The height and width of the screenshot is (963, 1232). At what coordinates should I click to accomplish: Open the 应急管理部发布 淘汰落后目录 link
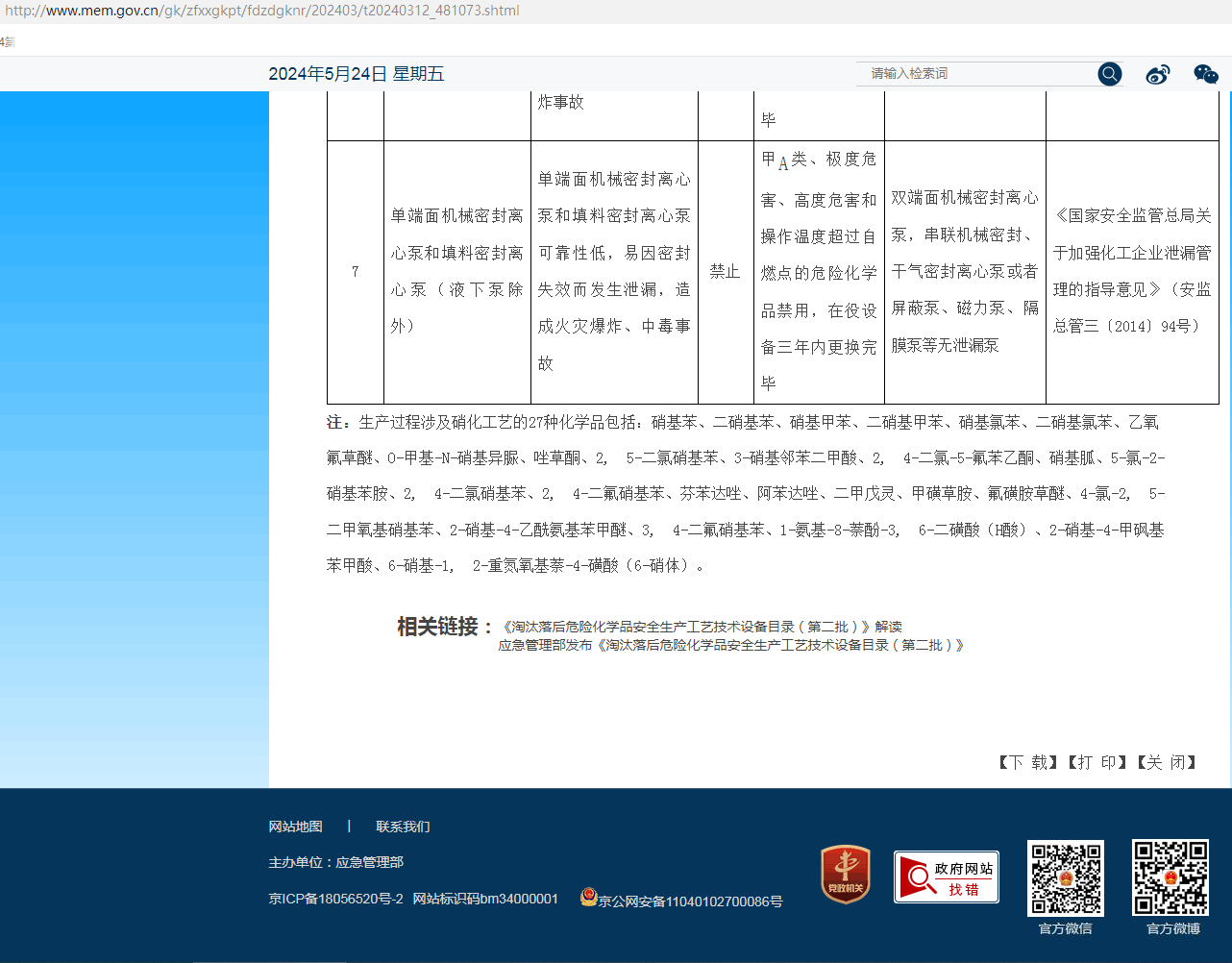click(730, 646)
